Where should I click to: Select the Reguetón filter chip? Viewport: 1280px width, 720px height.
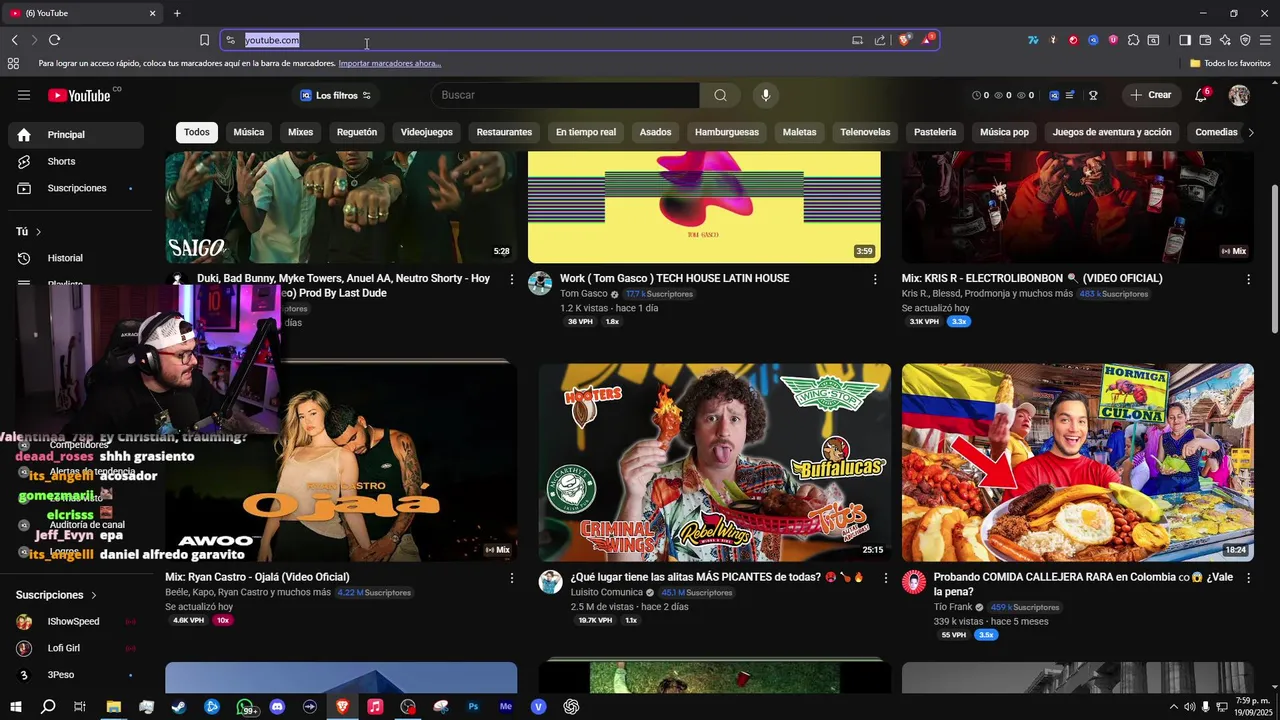coord(357,132)
